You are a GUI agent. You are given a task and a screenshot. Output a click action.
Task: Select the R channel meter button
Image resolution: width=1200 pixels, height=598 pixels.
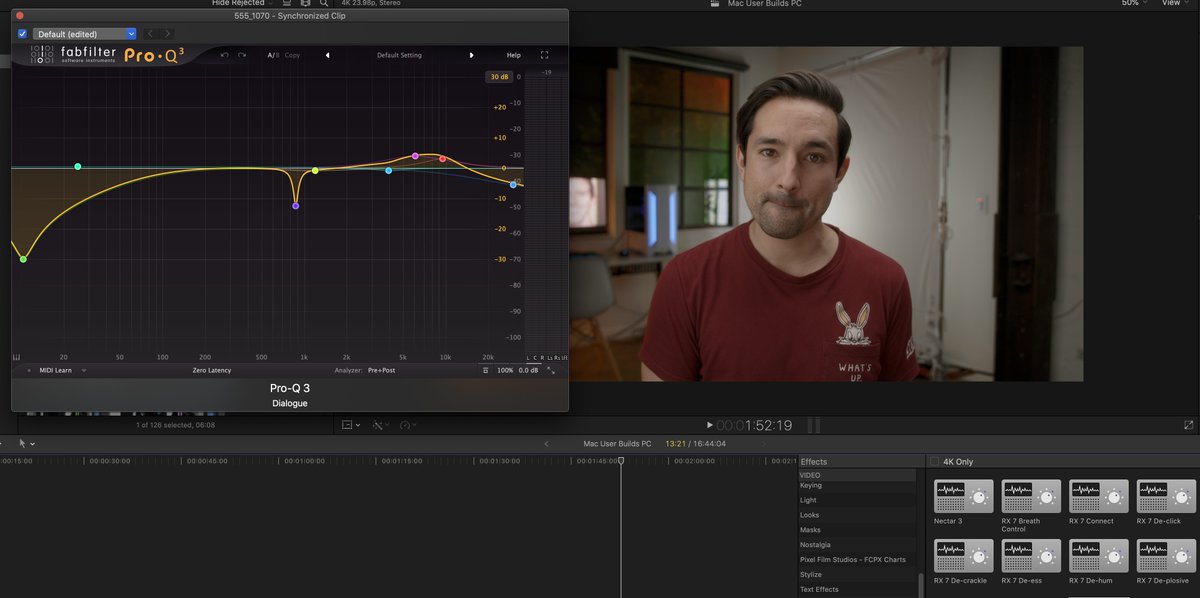coord(543,357)
